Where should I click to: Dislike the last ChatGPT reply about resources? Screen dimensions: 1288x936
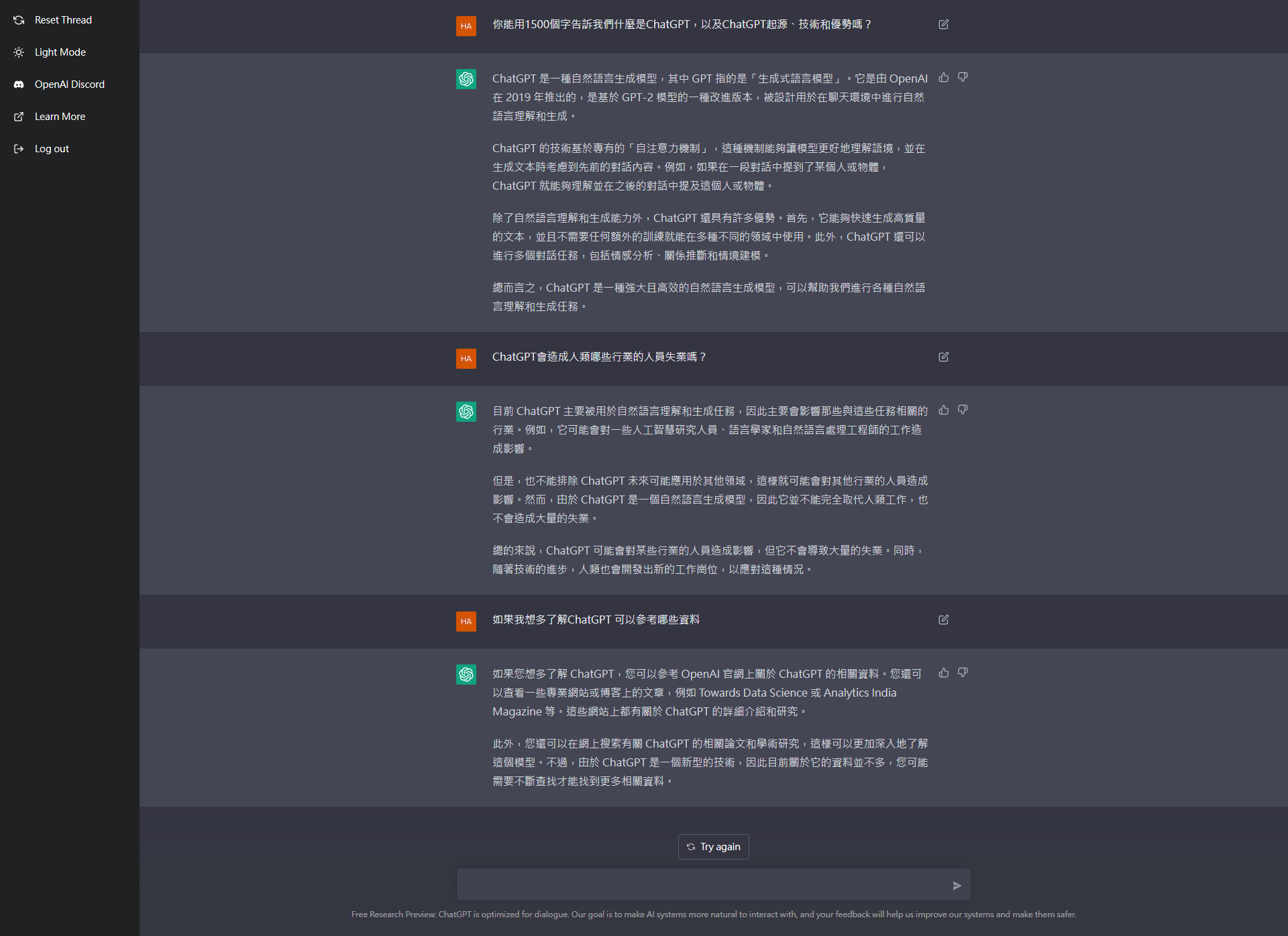pyautogui.click(x=963, y=673)
